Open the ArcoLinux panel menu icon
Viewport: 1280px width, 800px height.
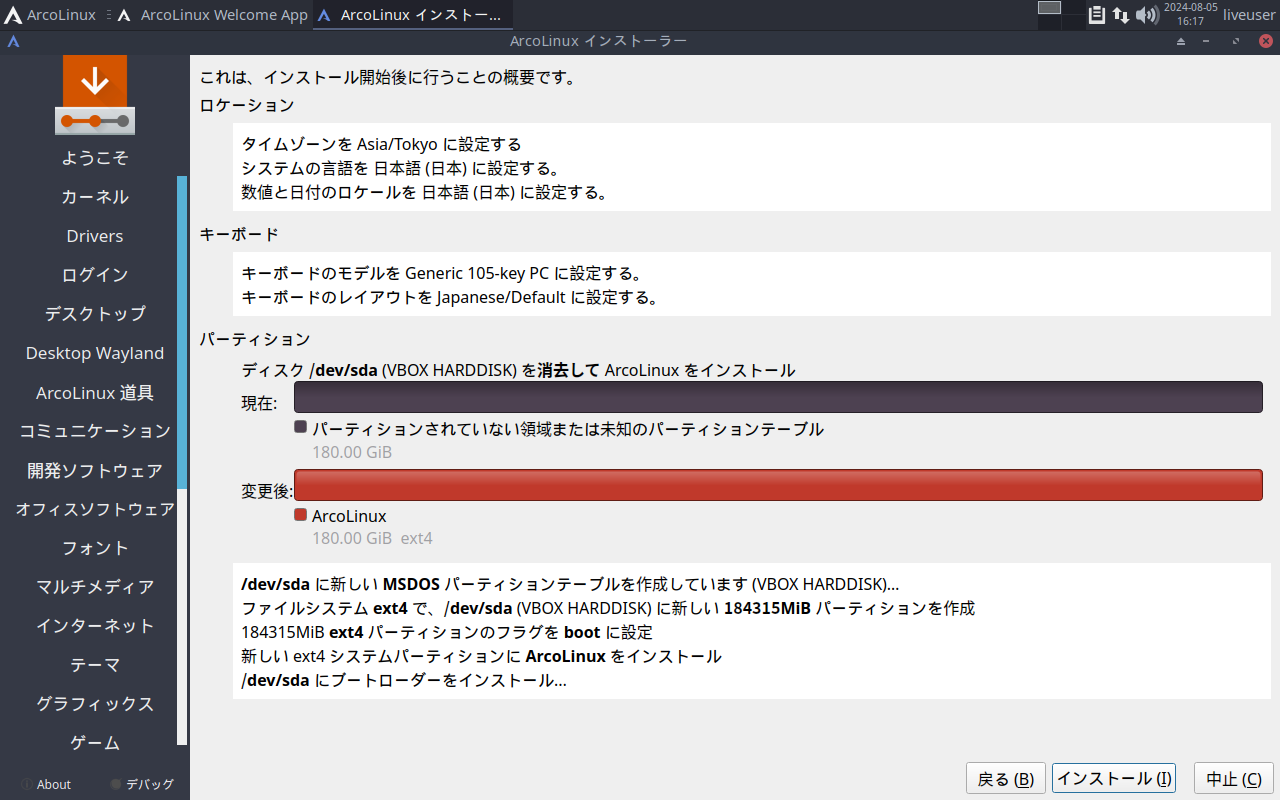[13, 15]
